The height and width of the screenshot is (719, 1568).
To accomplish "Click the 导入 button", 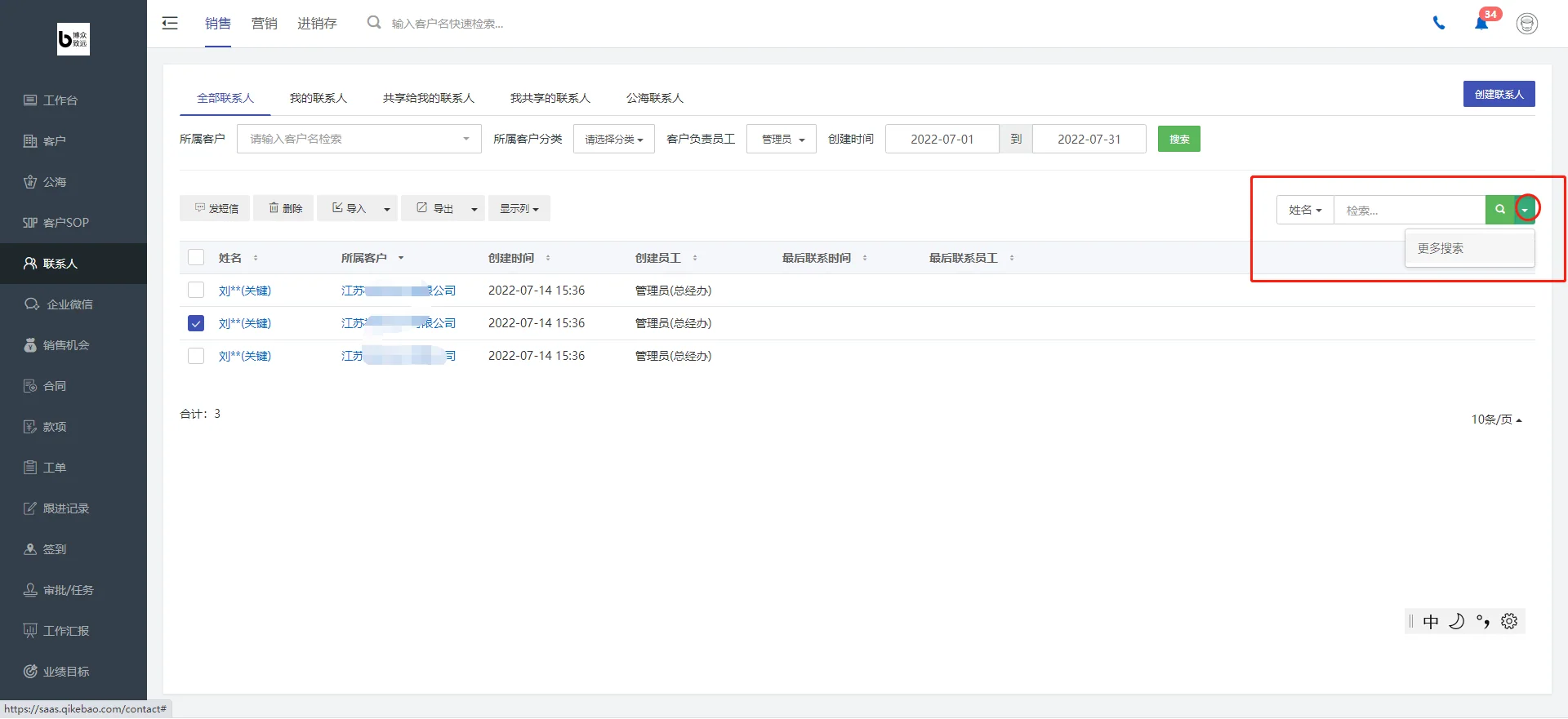I will [x=348, y=209].
